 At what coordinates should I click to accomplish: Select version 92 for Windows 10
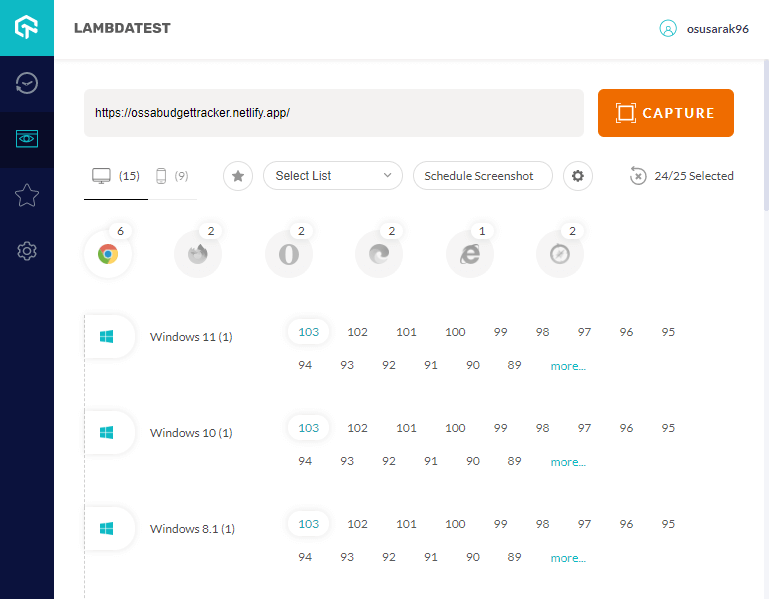tap(389, 461)
